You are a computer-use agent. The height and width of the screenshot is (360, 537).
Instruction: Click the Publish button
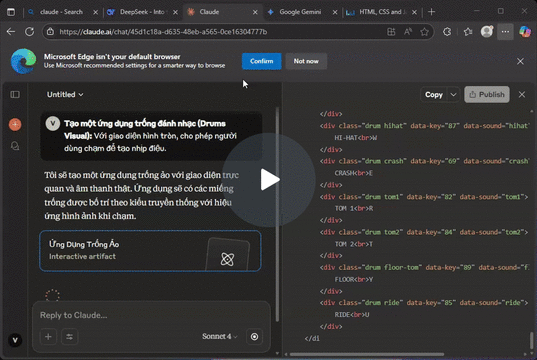coord(487,95)
